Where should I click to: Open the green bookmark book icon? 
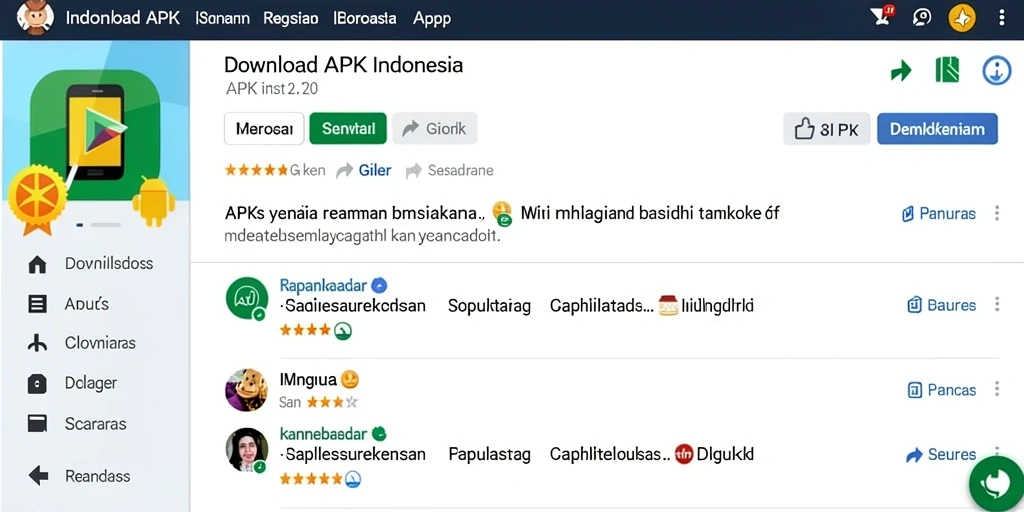[x=946, y=70]
